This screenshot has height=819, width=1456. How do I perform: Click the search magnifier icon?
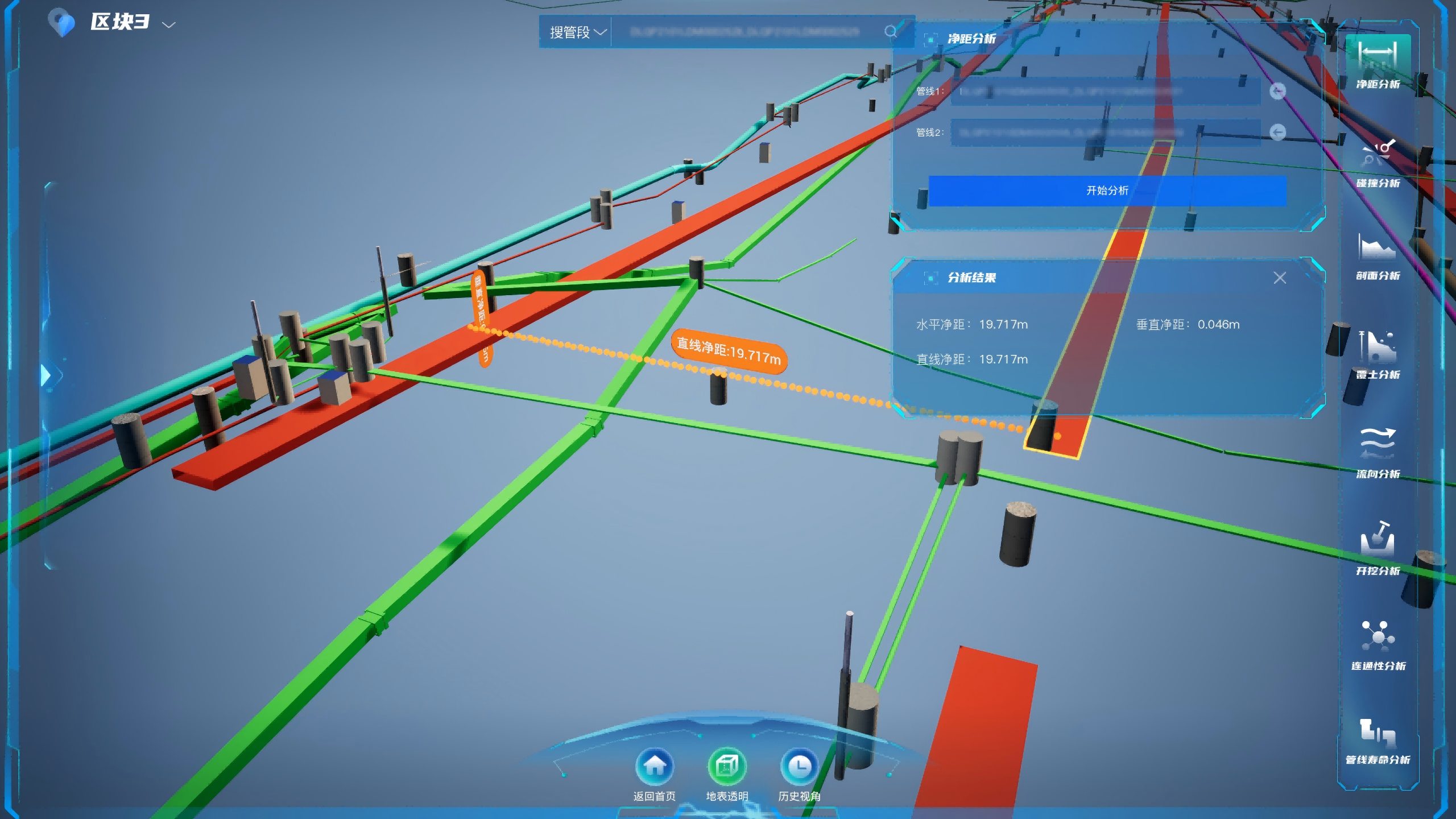click(891, 31)
